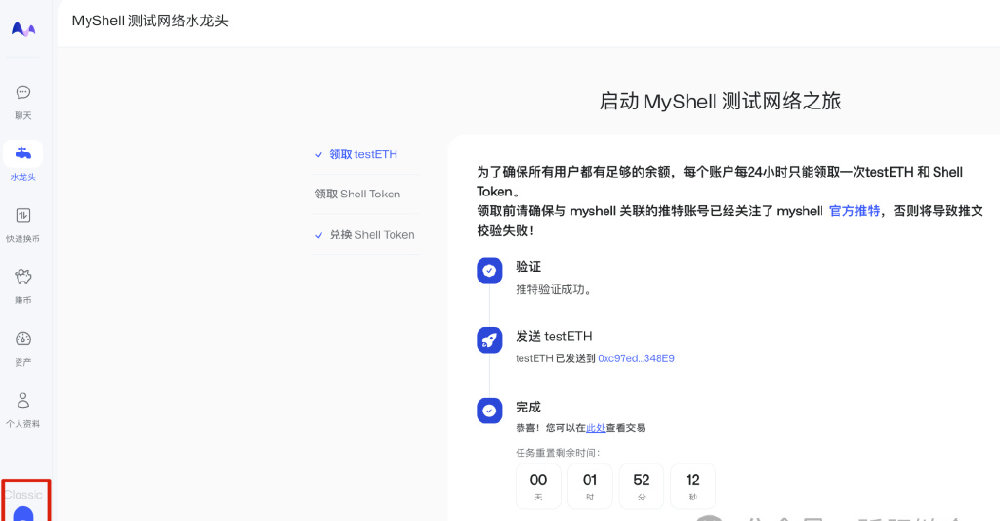Viewport: 1000px width, 521px height.
Task: Click the Classic label in sidebar
Action: pyautogui.click(x=24, y=495)
